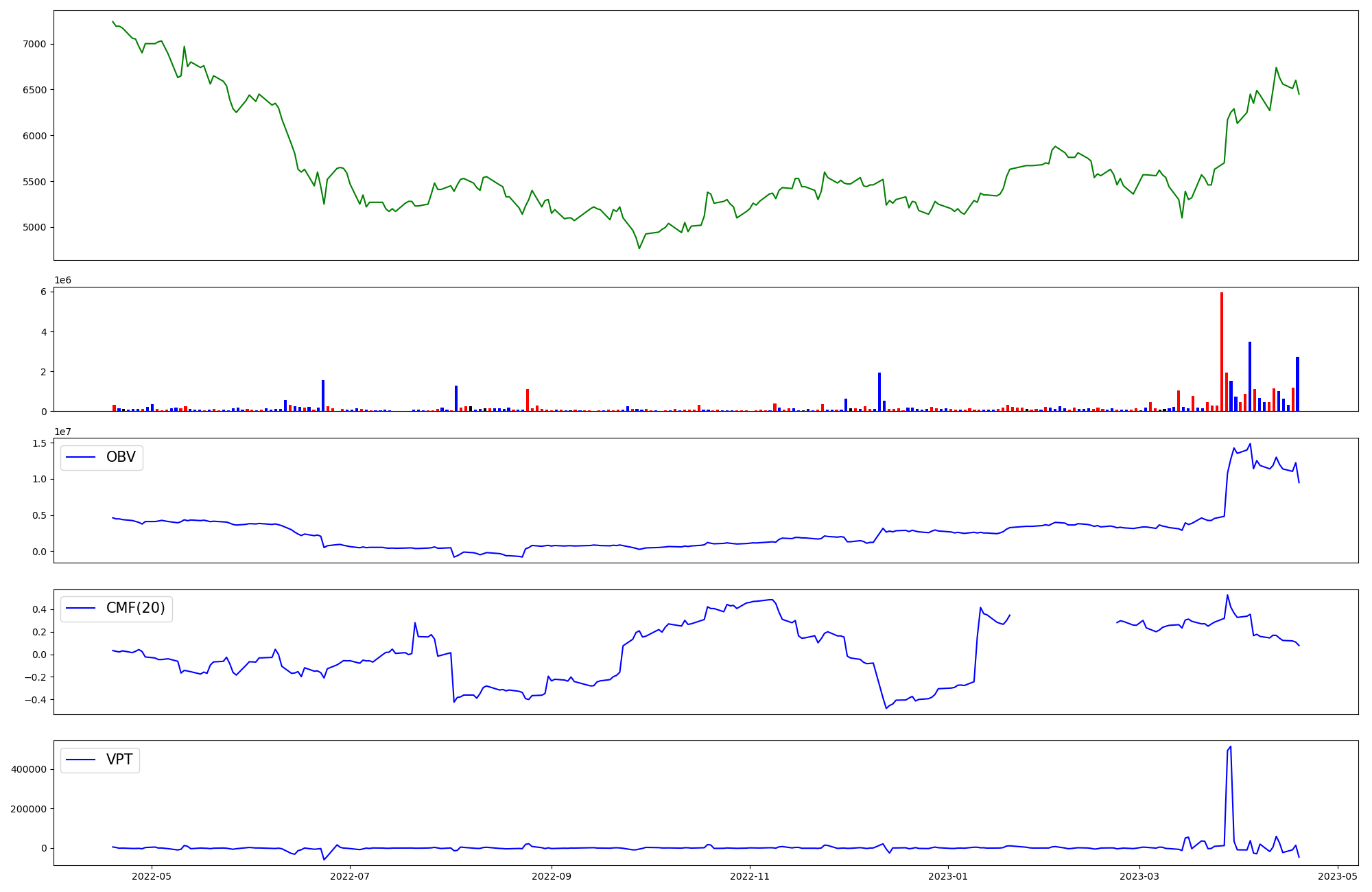This screenshot has width=1372, height=892.
Task: Click the peak of the VPT spike
Action: [1231, 747]
